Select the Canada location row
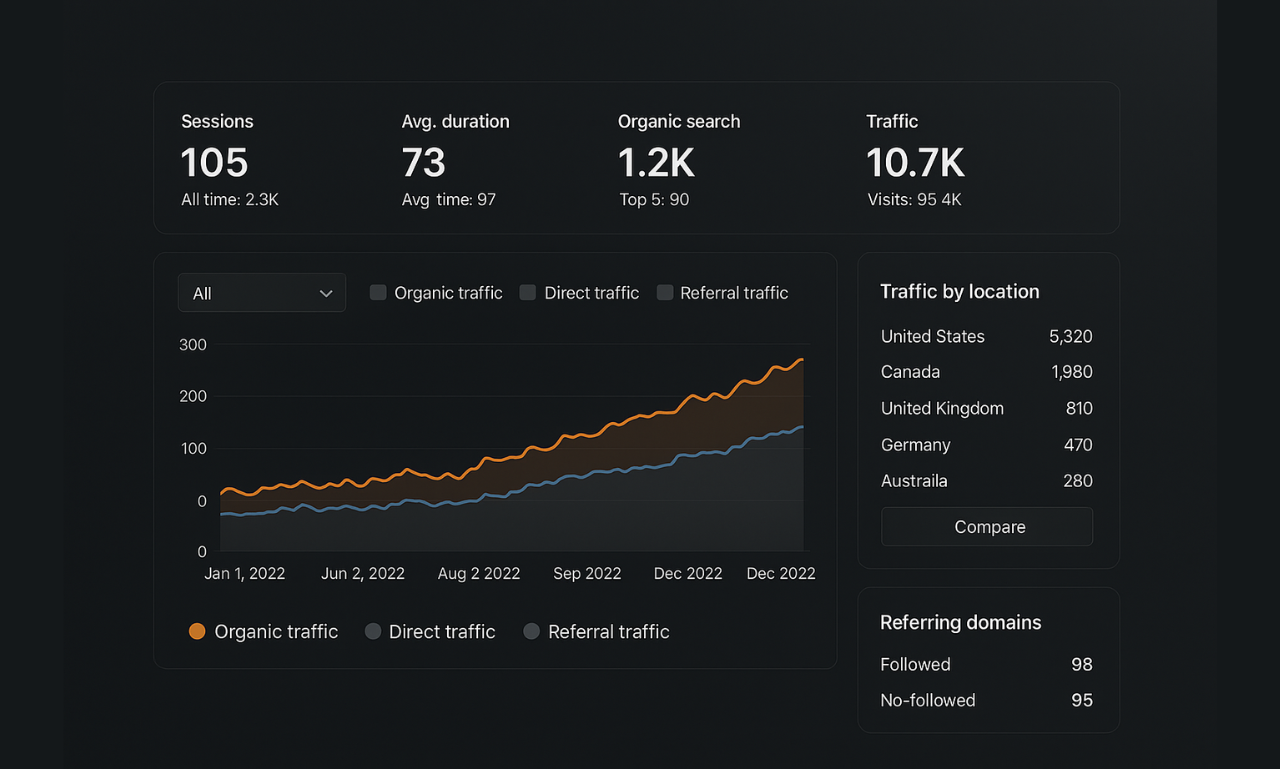The height and width of the screenshot is (769, 1280). point(986,372)
